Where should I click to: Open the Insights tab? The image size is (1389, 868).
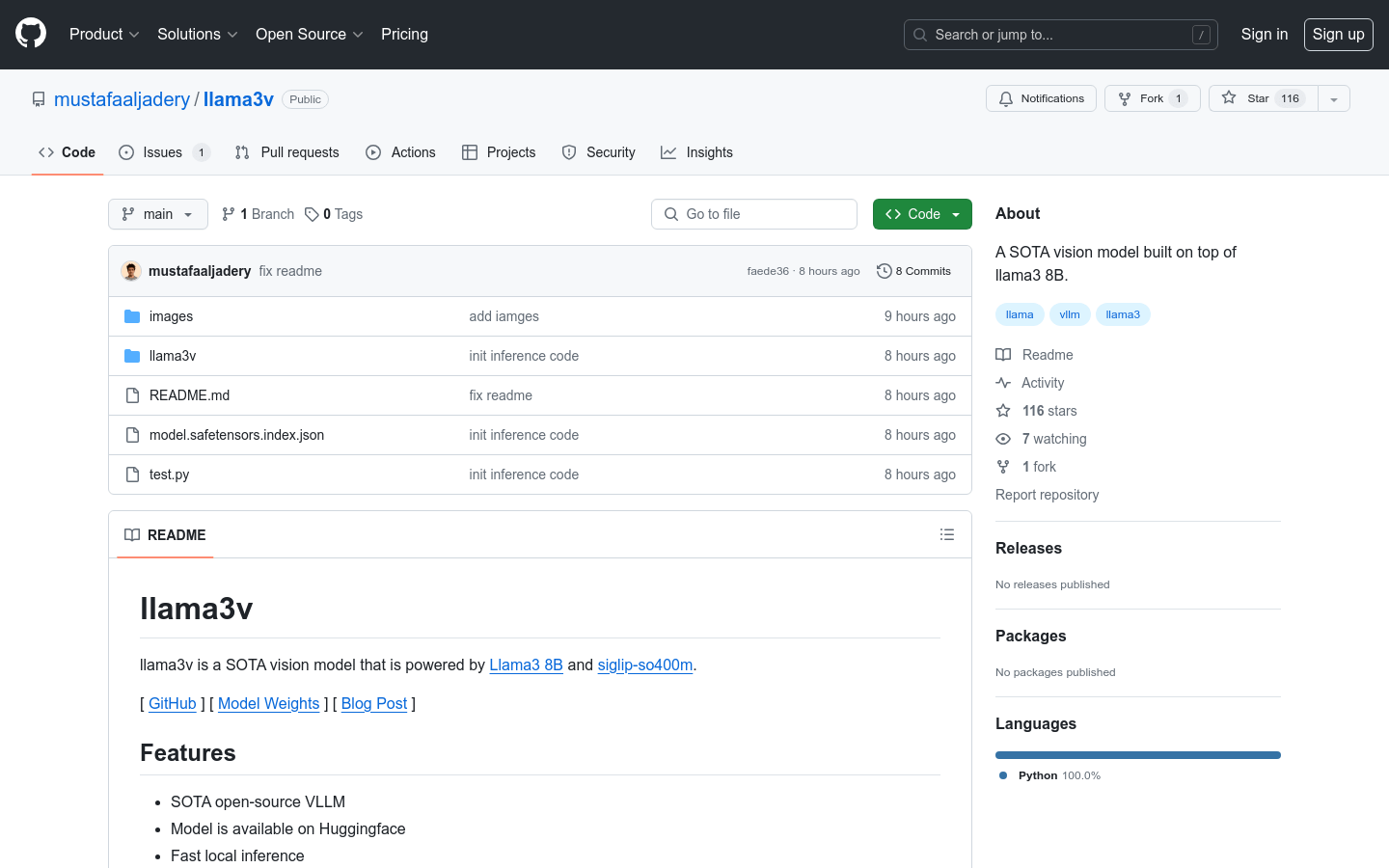pyautogui.click(x=696, y=152)
